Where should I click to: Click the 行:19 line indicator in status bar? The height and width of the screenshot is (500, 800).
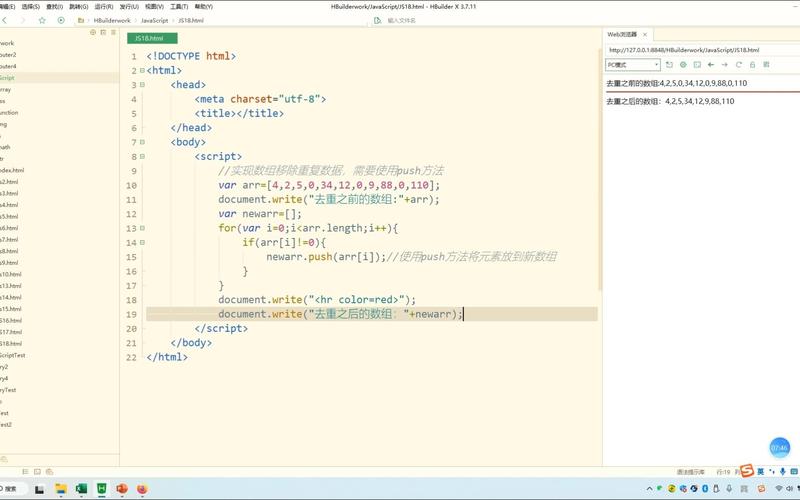[723, 472]
